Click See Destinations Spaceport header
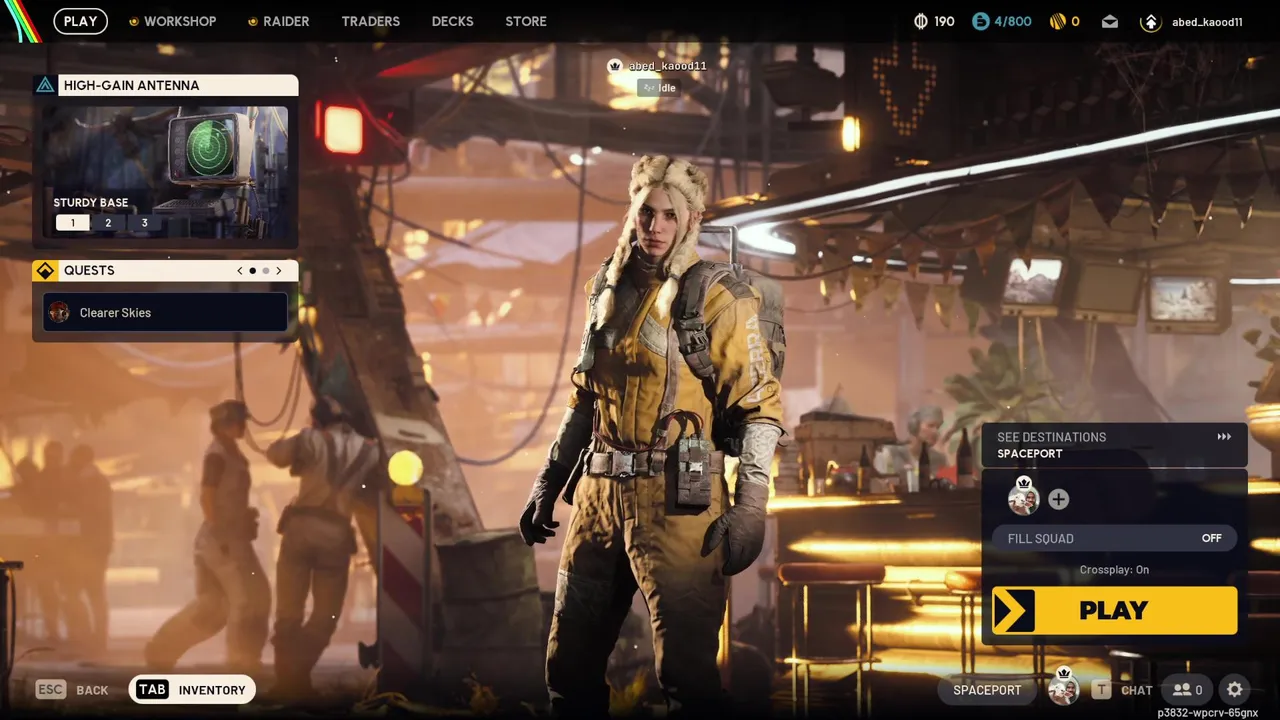The height and width of the screenshot is (720, 1280). (x=1114, y=445)
